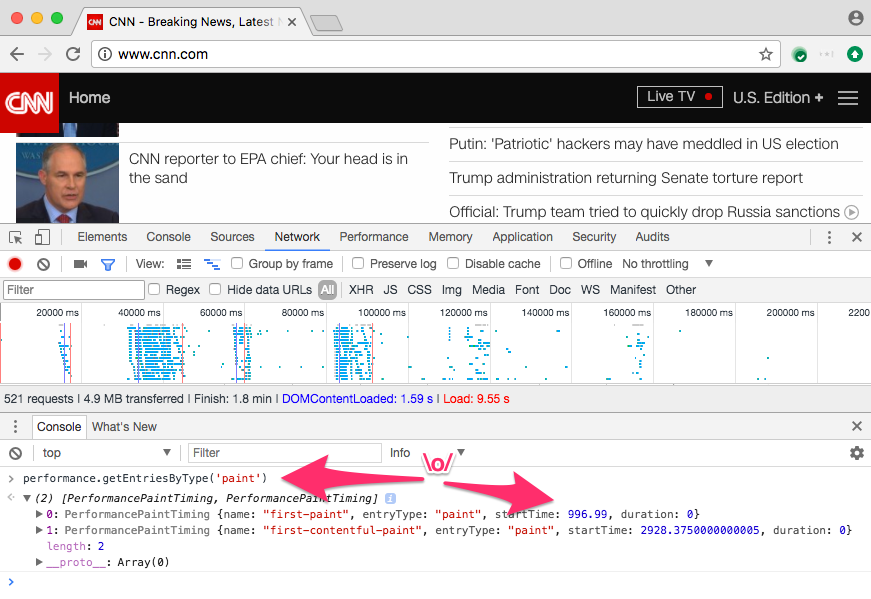
Task: Close DevTools with the X icon
Action: click(857, 237)
